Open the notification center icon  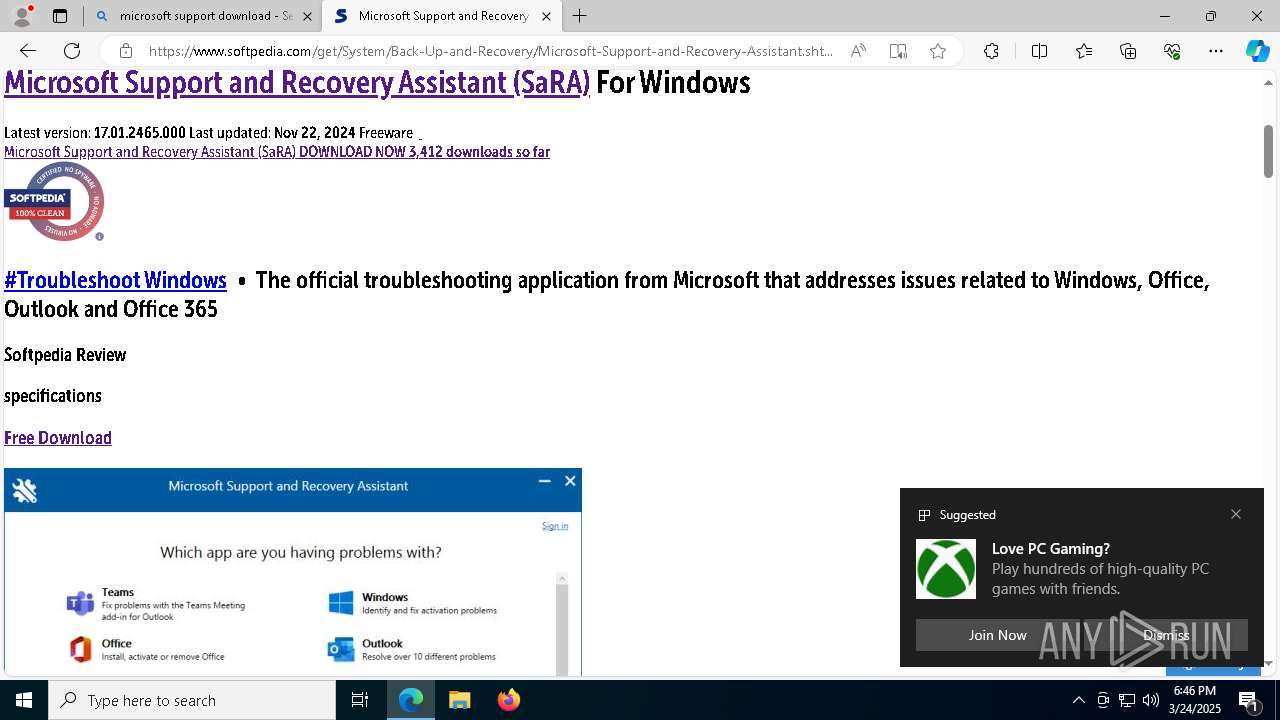pos(1249,700)
